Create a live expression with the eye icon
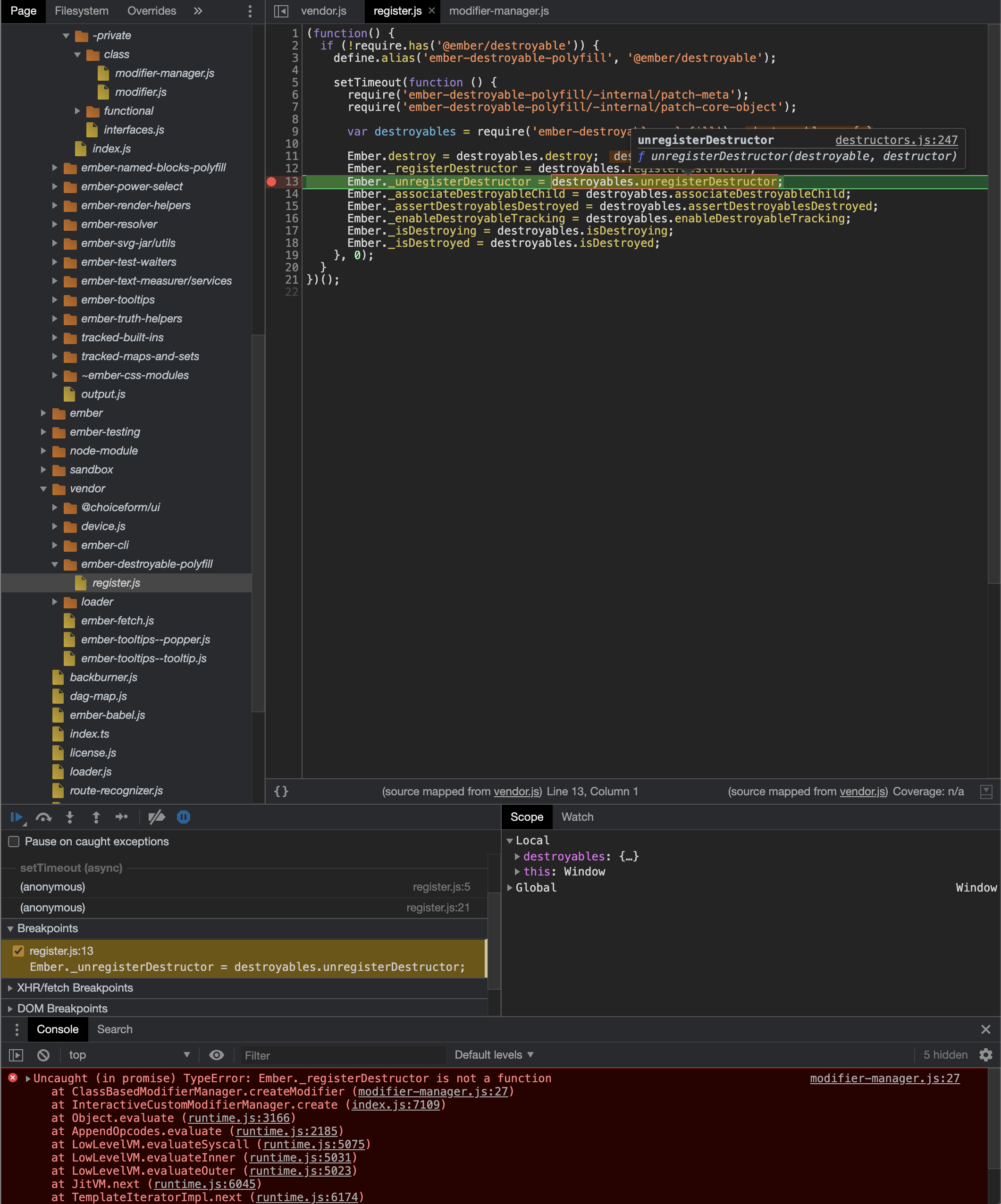 [x=216, y=1054]
